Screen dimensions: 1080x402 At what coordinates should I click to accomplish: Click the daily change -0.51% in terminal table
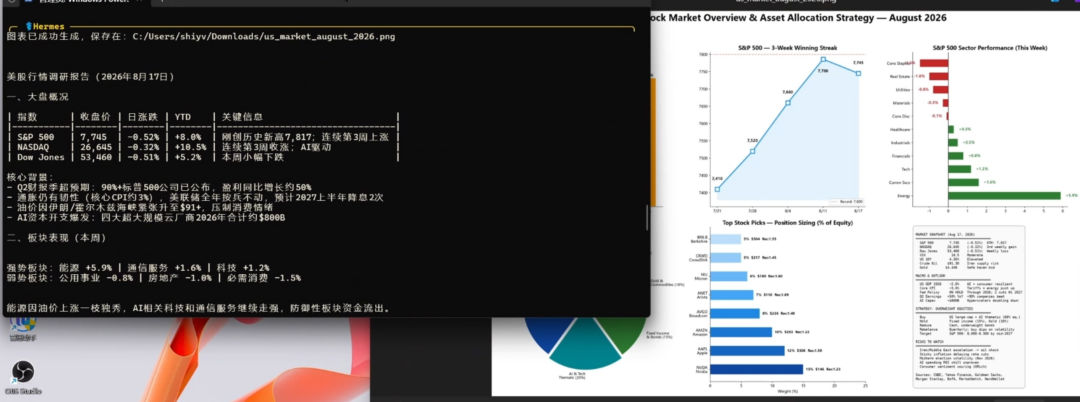point(141,158)
